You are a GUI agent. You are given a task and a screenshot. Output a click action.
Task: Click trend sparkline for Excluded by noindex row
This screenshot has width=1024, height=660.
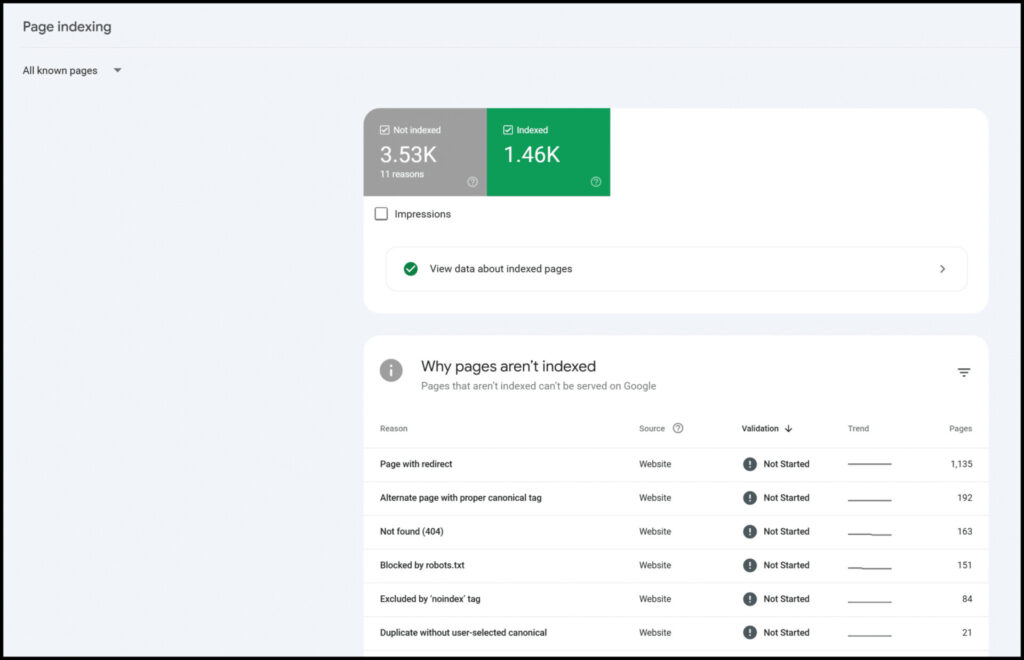pyautogui.click(x=869, y=600)
